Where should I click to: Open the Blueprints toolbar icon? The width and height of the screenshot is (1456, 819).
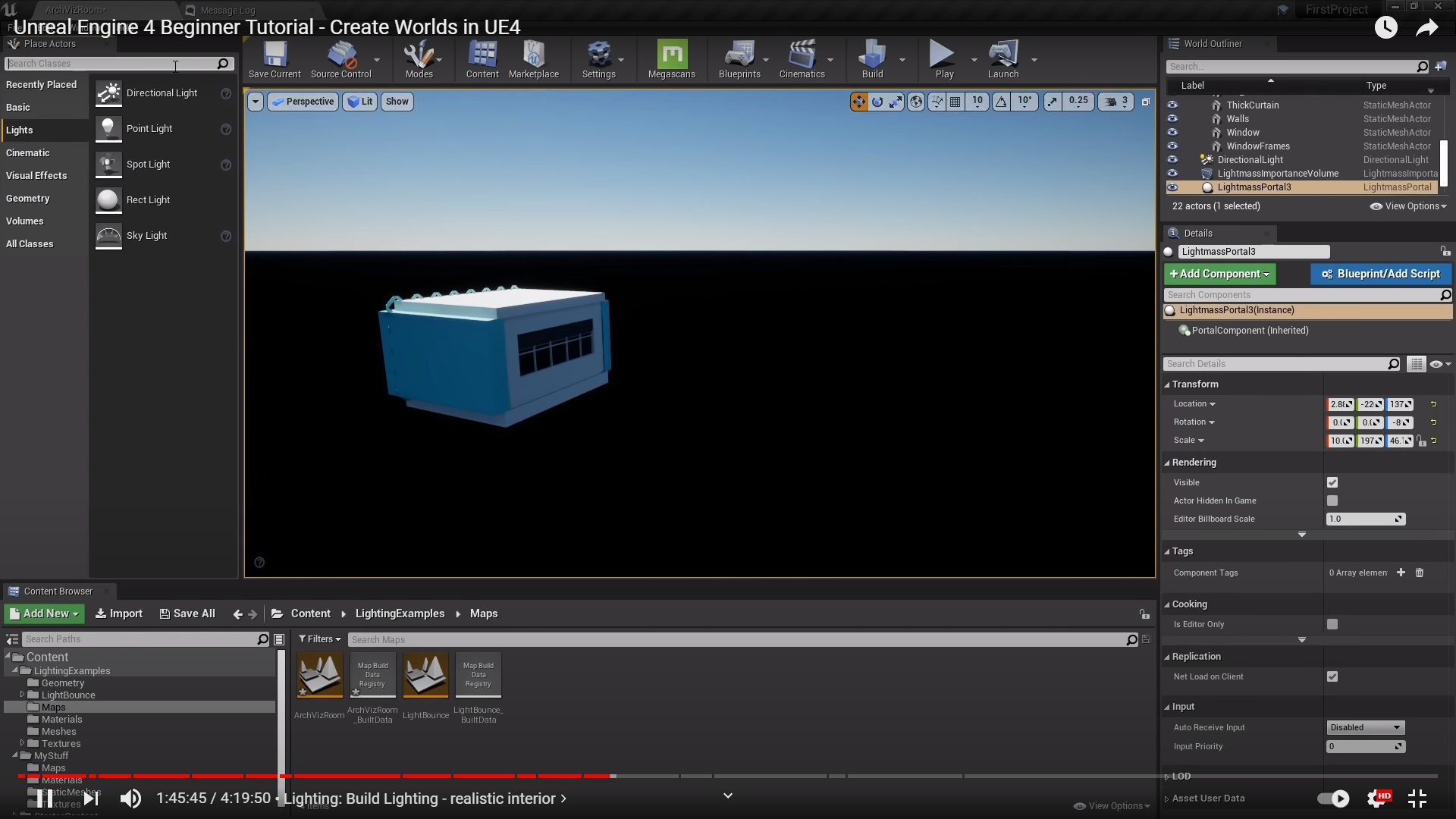tap(739, 55)
